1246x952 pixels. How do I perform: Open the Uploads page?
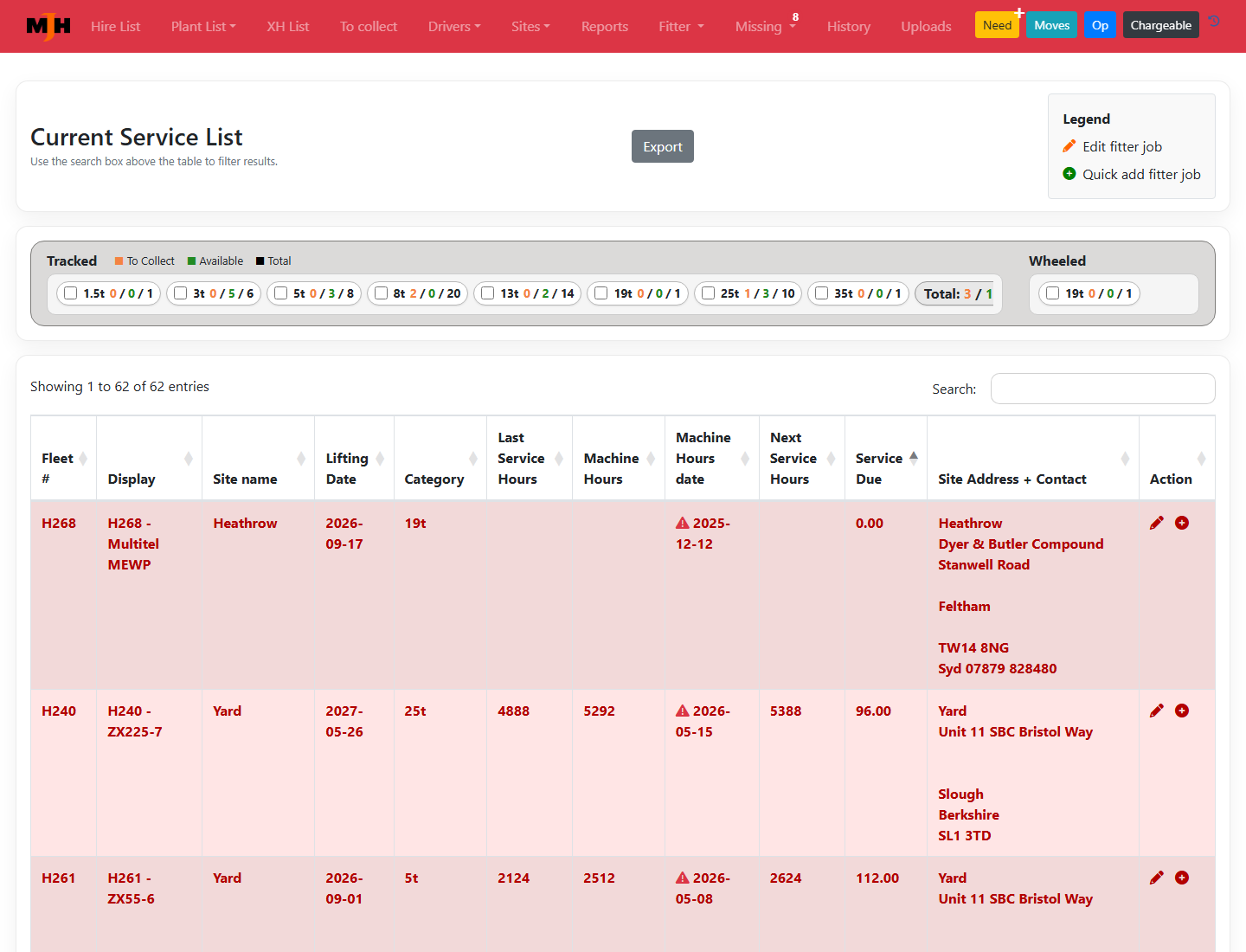pos(926,26)
